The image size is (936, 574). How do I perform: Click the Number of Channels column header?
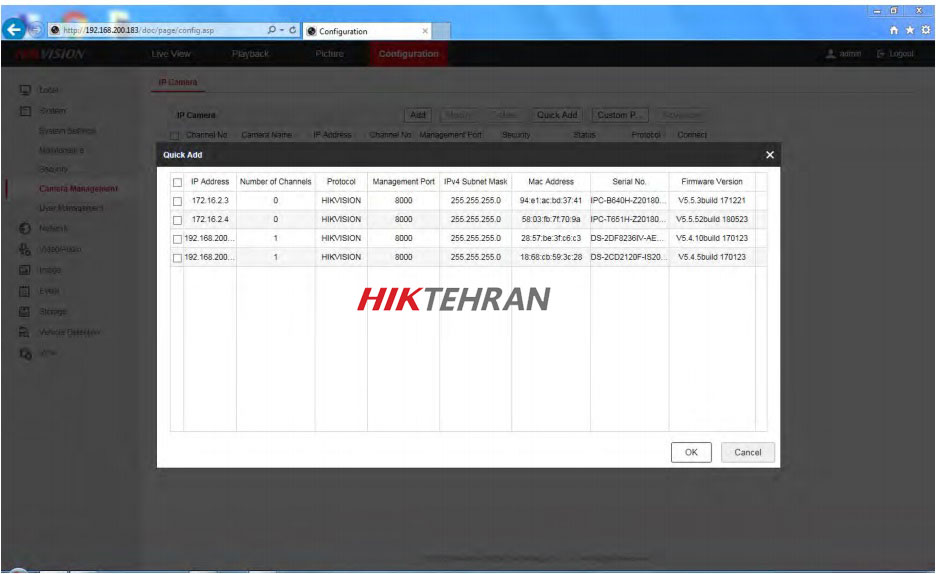[275, 181]
